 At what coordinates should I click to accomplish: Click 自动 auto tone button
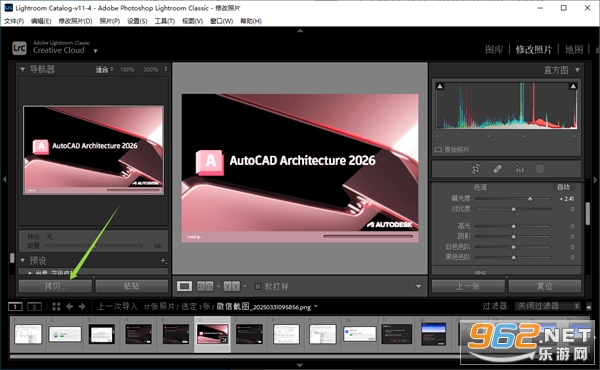coord(563,187)
